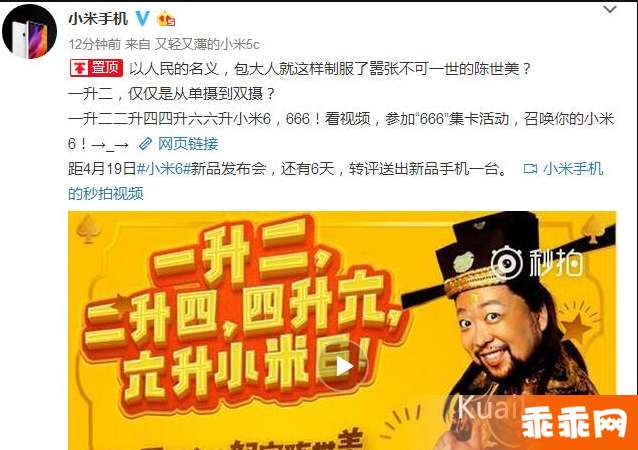The width and height of the screenshot is (638, 450).
Task: Click the blue V verified badge
Action: click(142, 18)
